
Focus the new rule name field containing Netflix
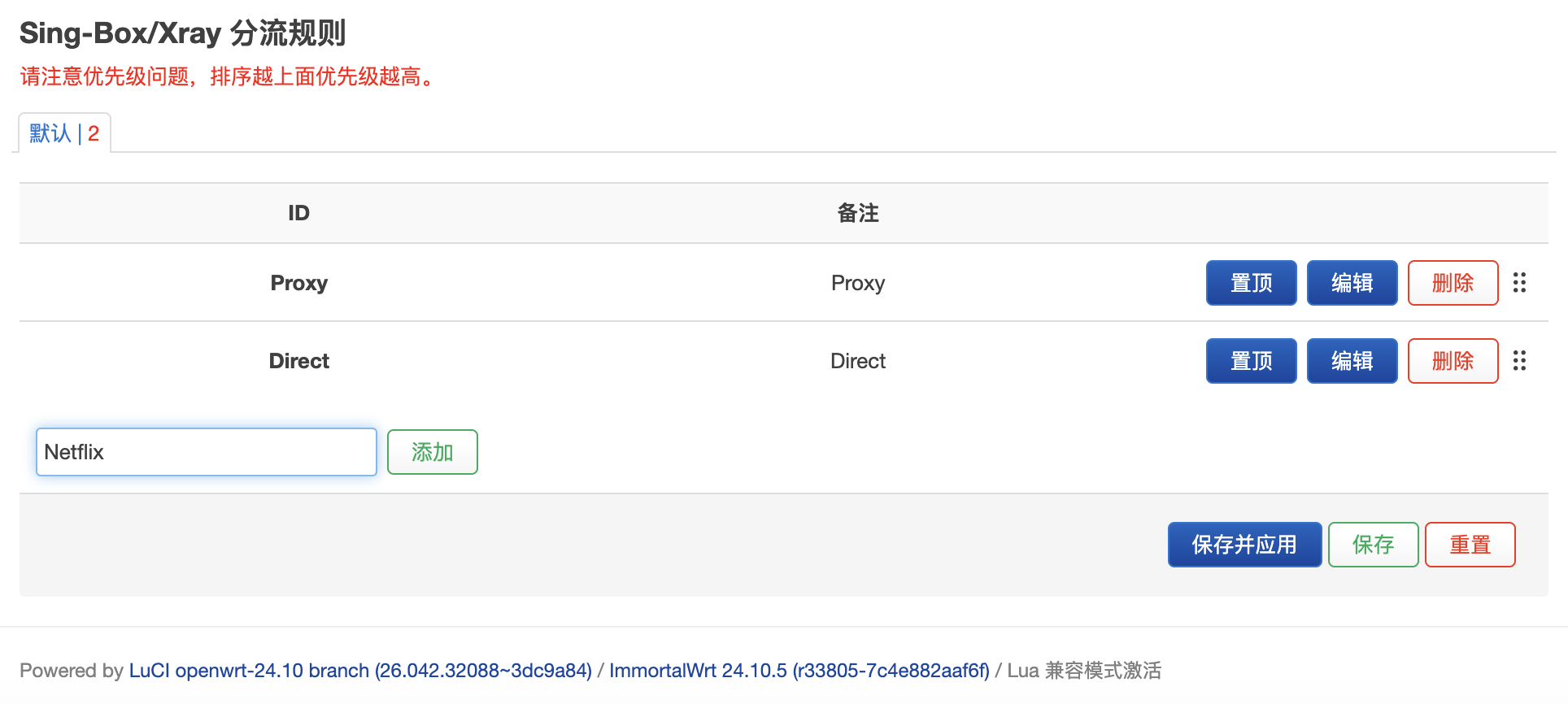click(x=207, y=452)
